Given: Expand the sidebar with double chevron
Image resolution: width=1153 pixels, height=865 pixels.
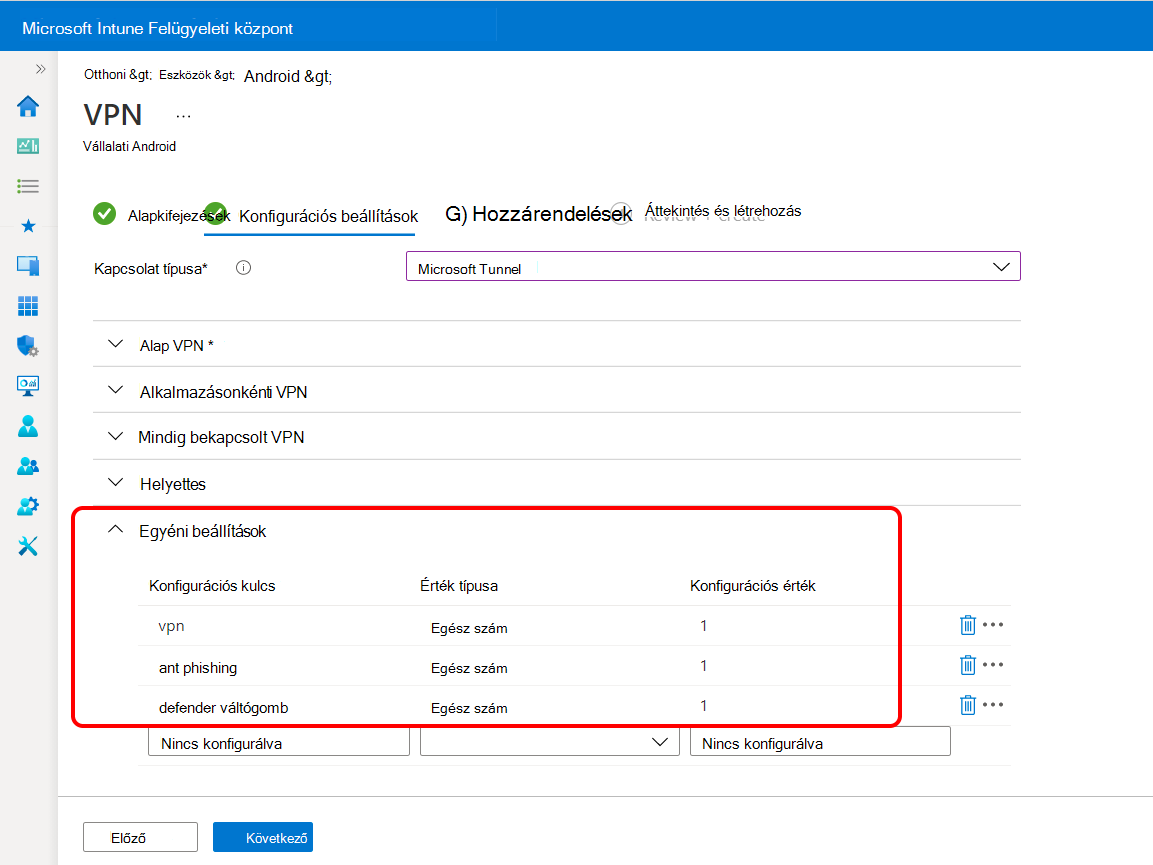Looking at the screenshot, I should click(40, 69).
